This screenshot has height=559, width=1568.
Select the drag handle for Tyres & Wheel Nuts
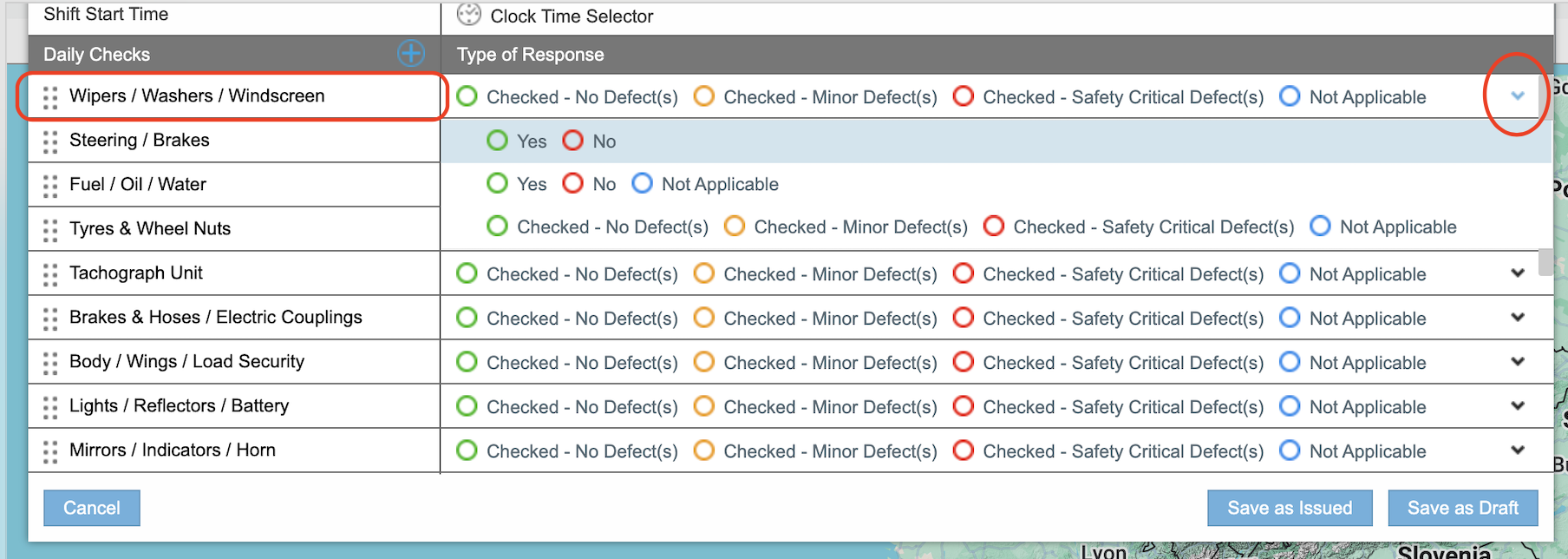[x=49, y=228]
